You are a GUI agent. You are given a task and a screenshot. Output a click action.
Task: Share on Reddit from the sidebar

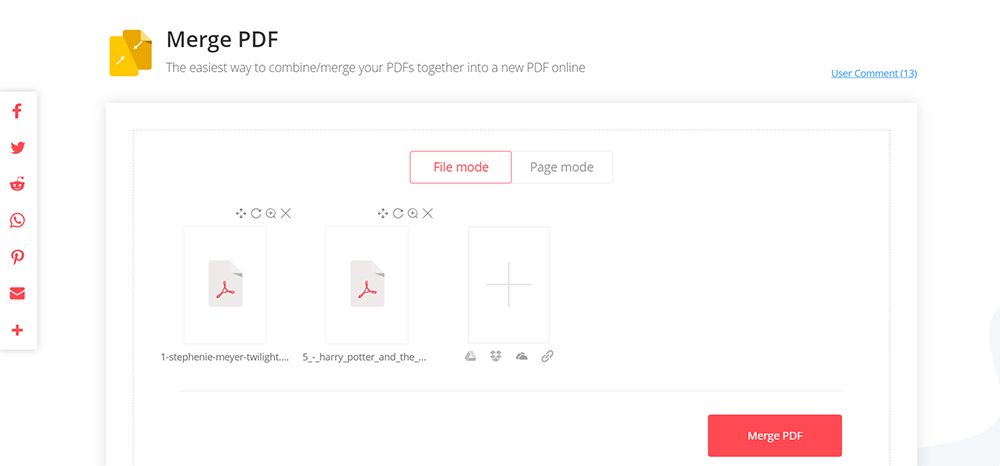17,184
